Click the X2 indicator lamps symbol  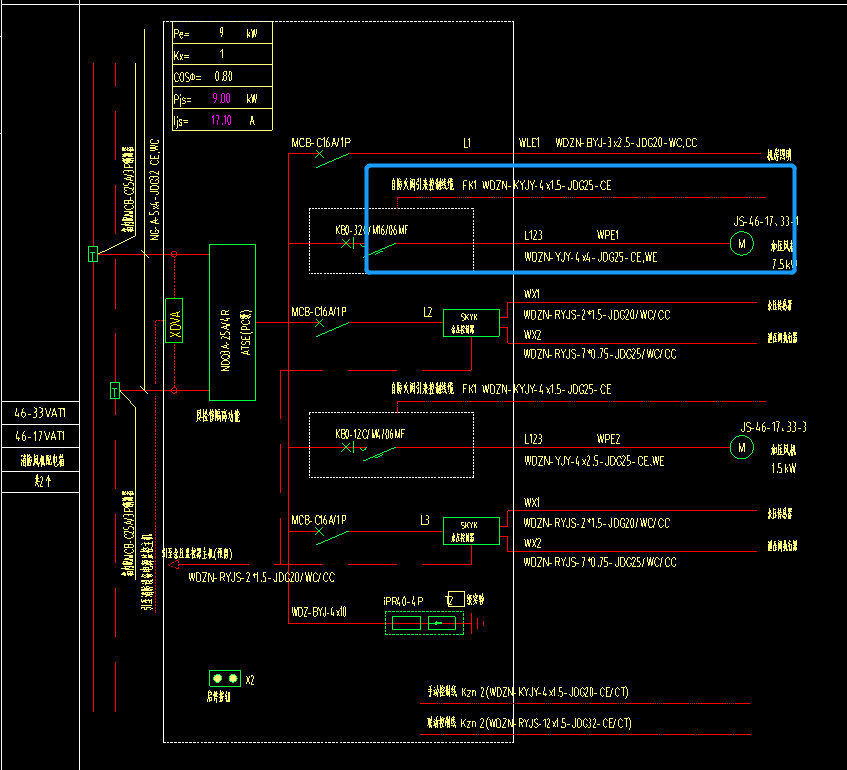[225, 678]
